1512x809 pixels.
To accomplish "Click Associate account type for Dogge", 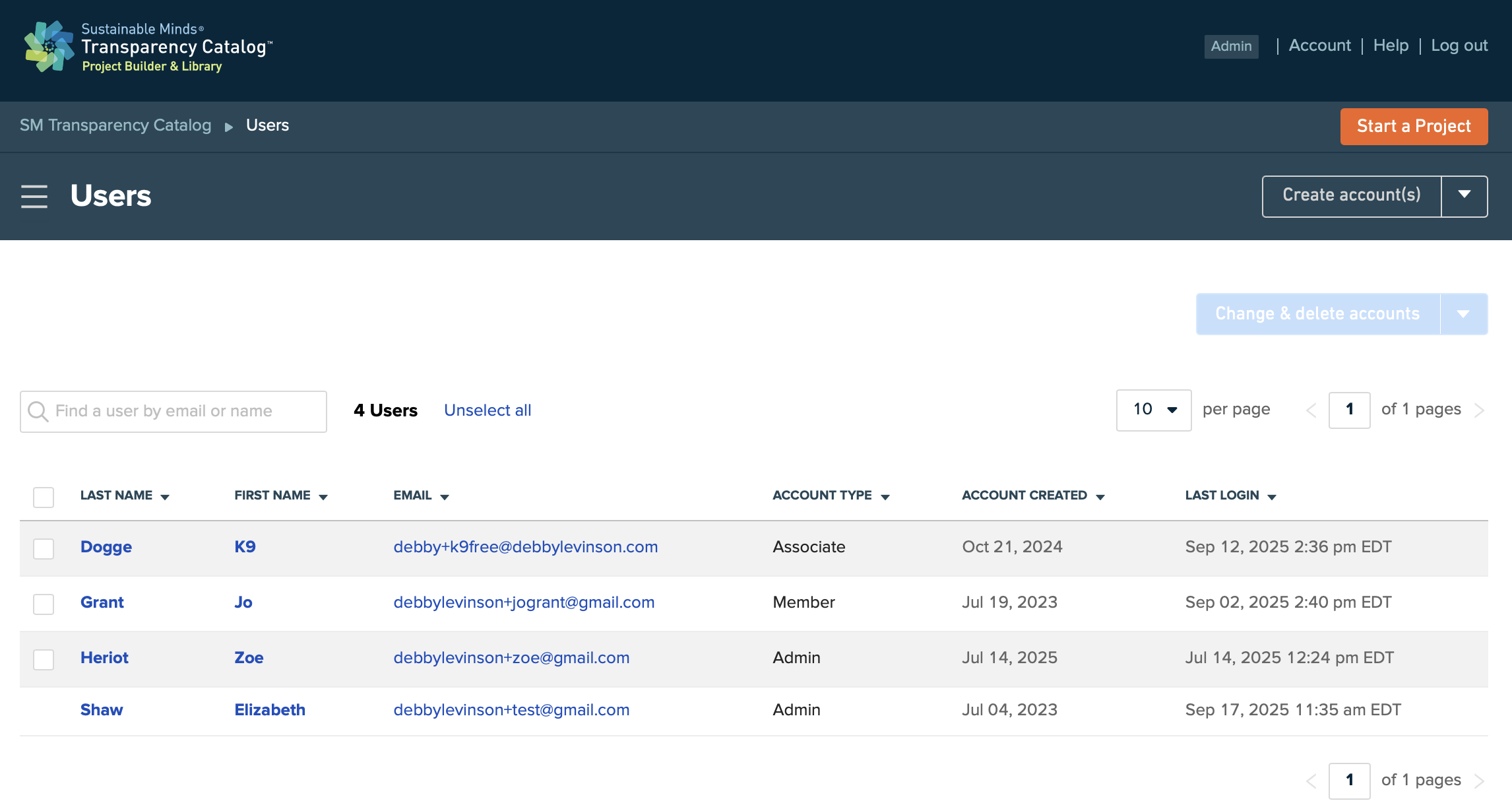I will tap(809, 547).
